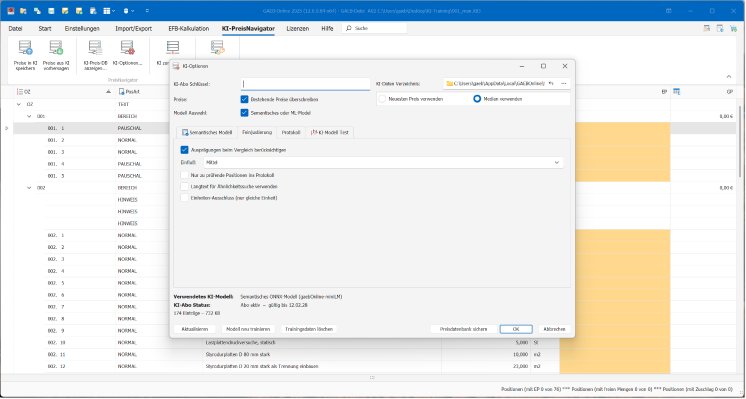Image resolution: width=746 pixels, height=399 pixels.
Task: Click the fifth quick-access toolbar icon
Action: point(65,10)
